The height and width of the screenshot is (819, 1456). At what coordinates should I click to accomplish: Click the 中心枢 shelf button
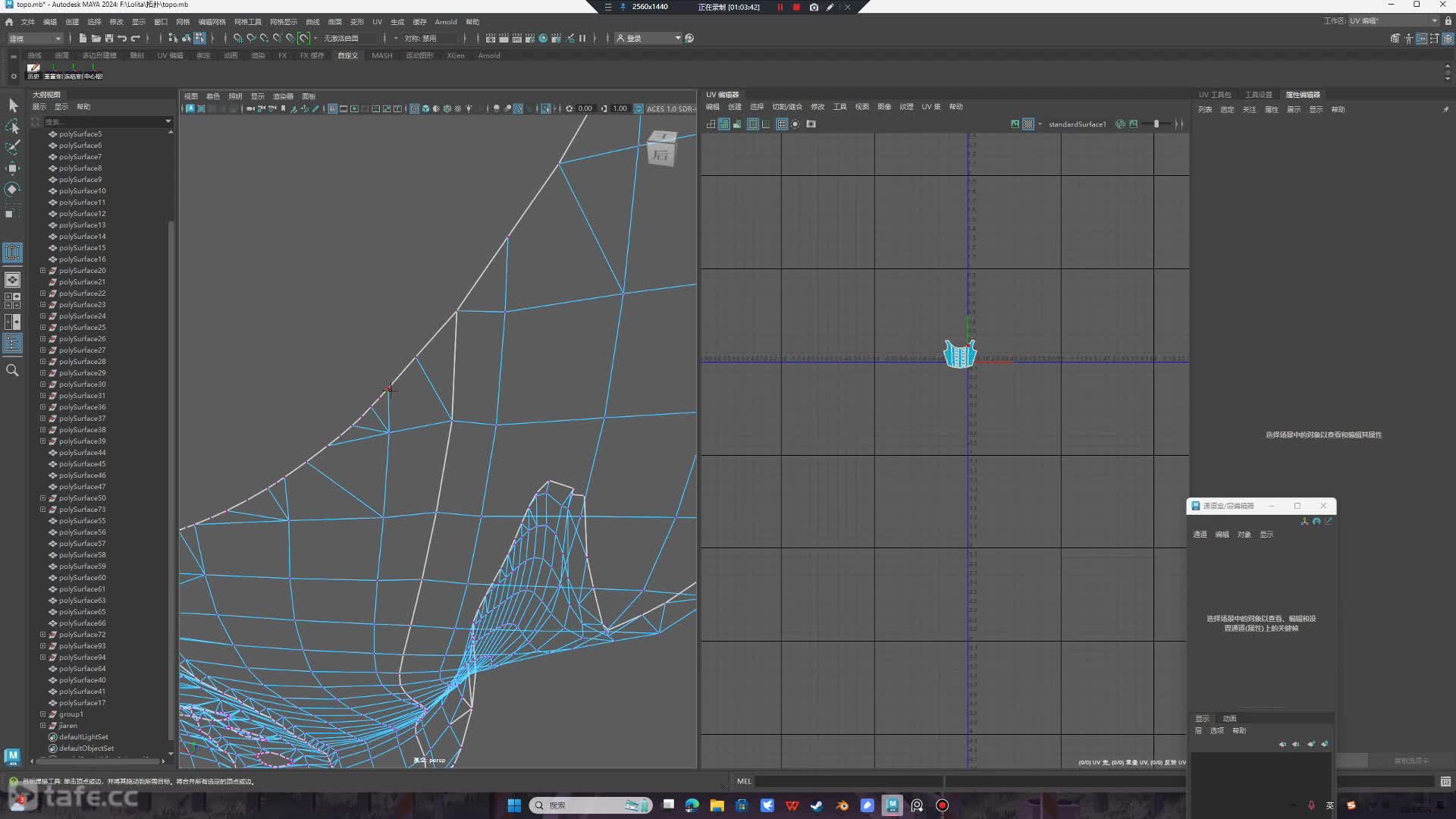93,71
